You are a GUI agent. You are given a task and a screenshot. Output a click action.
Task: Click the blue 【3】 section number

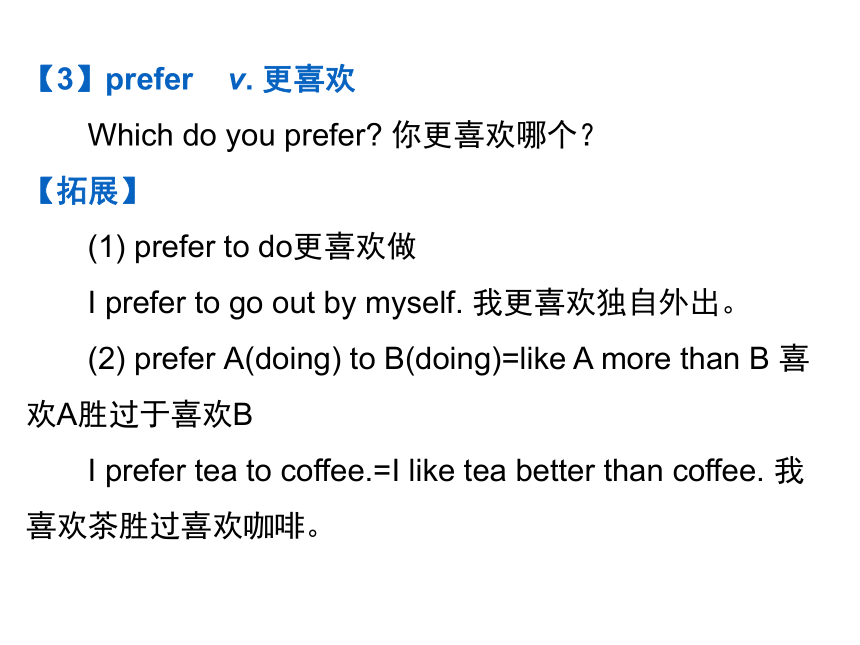[x=66, y=79]
